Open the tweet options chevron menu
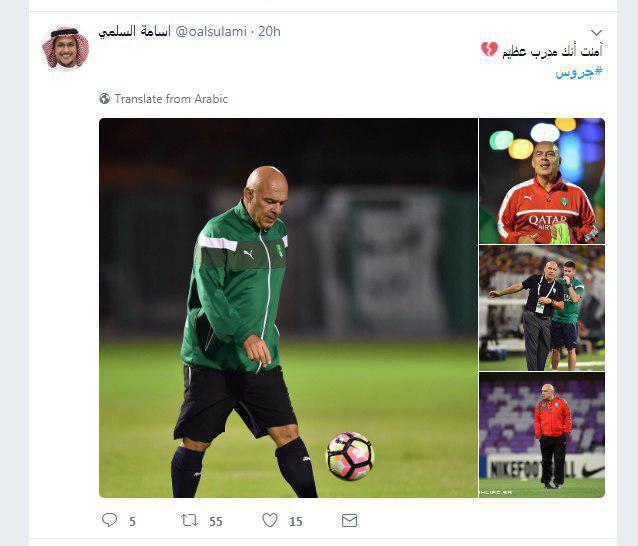The image size is (638, 546). pos(596,32)
